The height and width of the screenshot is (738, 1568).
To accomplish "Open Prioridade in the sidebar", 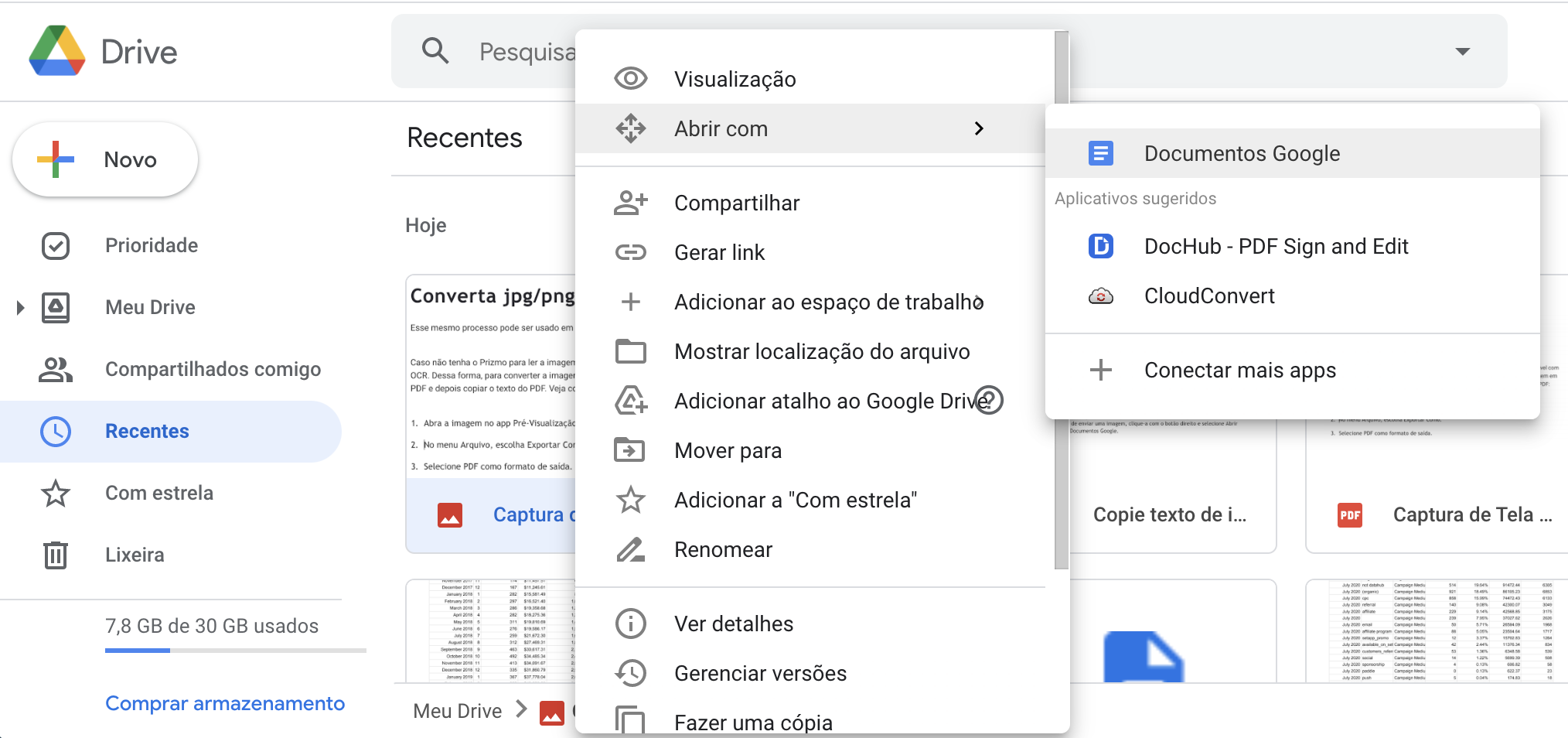I will [x=151, y=245].
